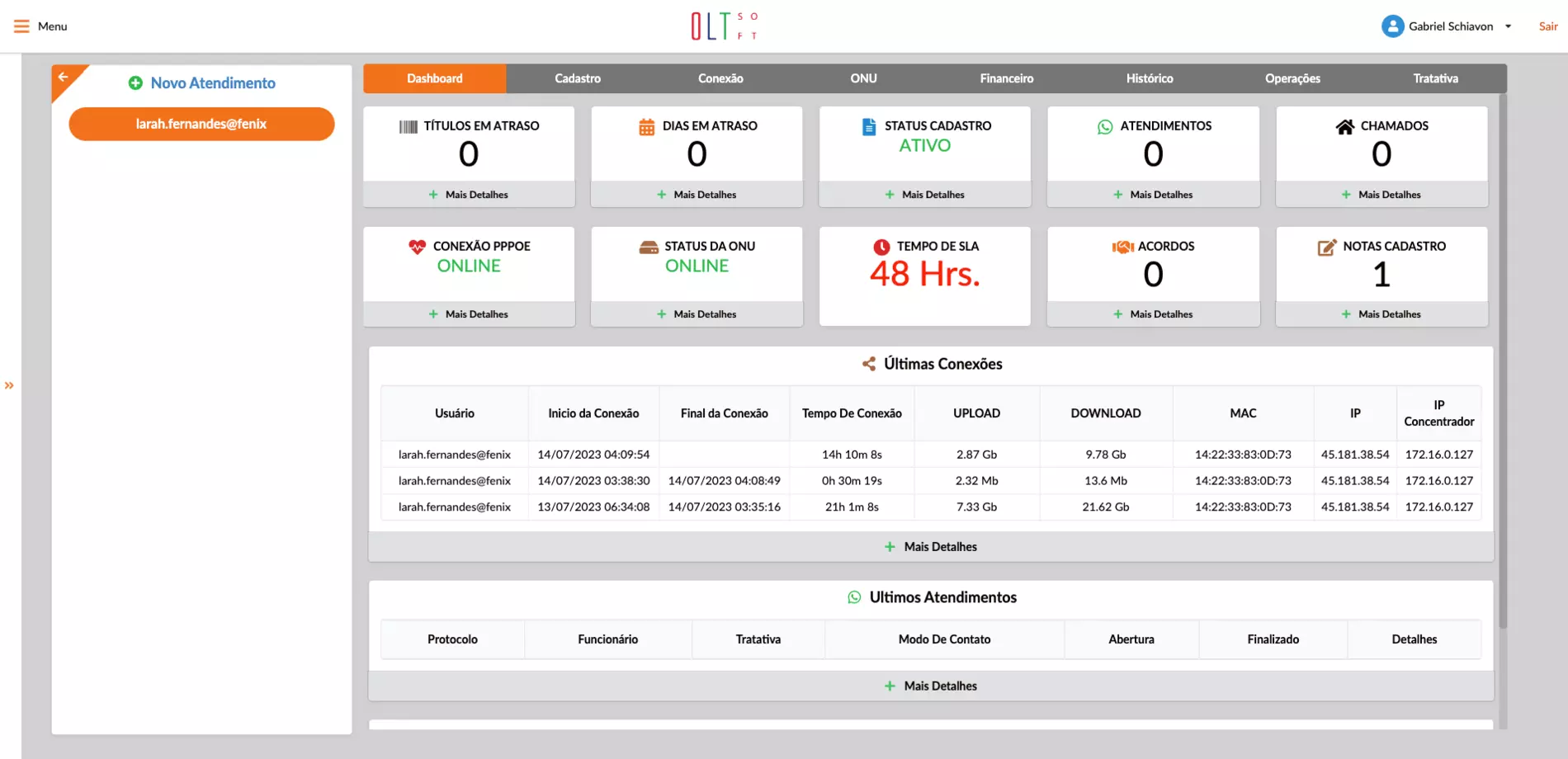Click the 14/07/2023 04:08:49 final connection cell
Viewport: 1568px width, 759px height.
click(x=724, y=481)
